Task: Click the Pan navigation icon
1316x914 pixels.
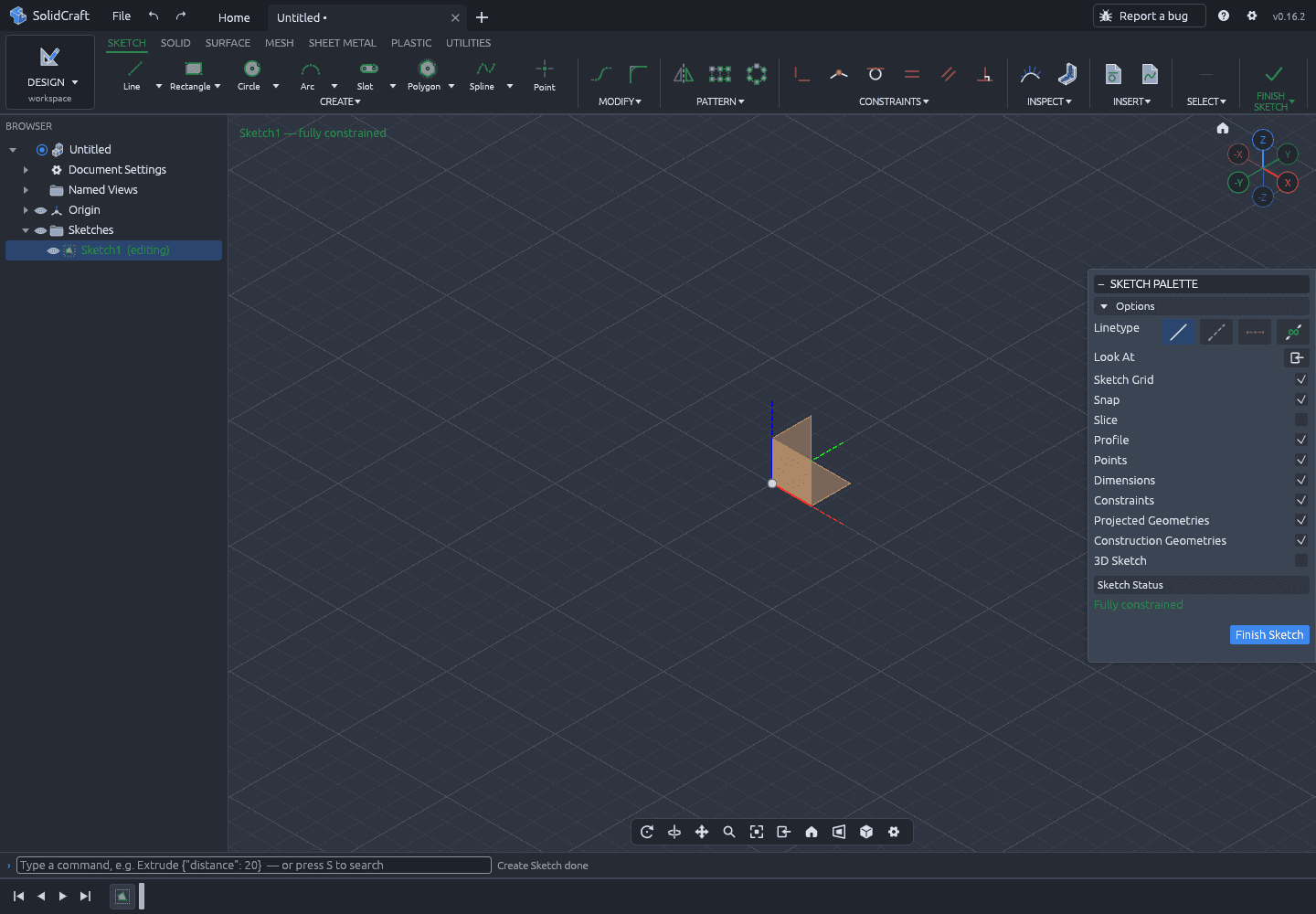Action: [702, 832]
